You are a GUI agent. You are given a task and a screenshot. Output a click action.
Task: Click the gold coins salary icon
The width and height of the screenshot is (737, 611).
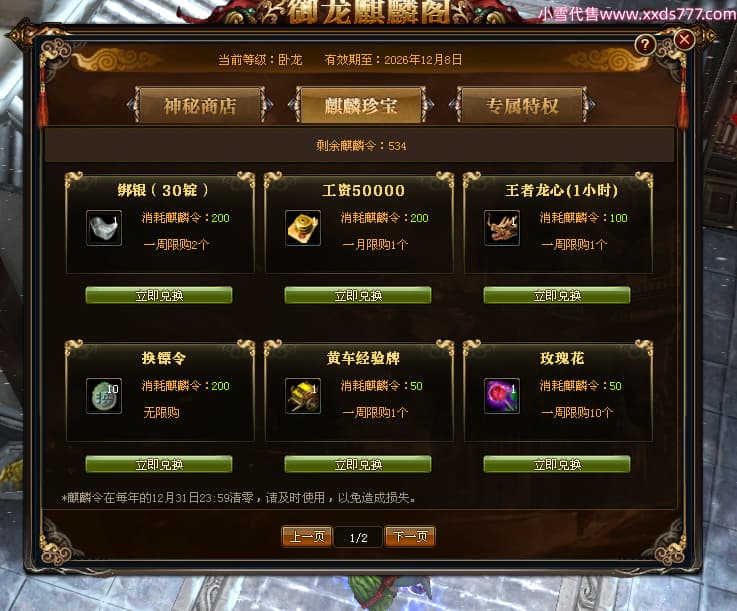click(303, 228)
